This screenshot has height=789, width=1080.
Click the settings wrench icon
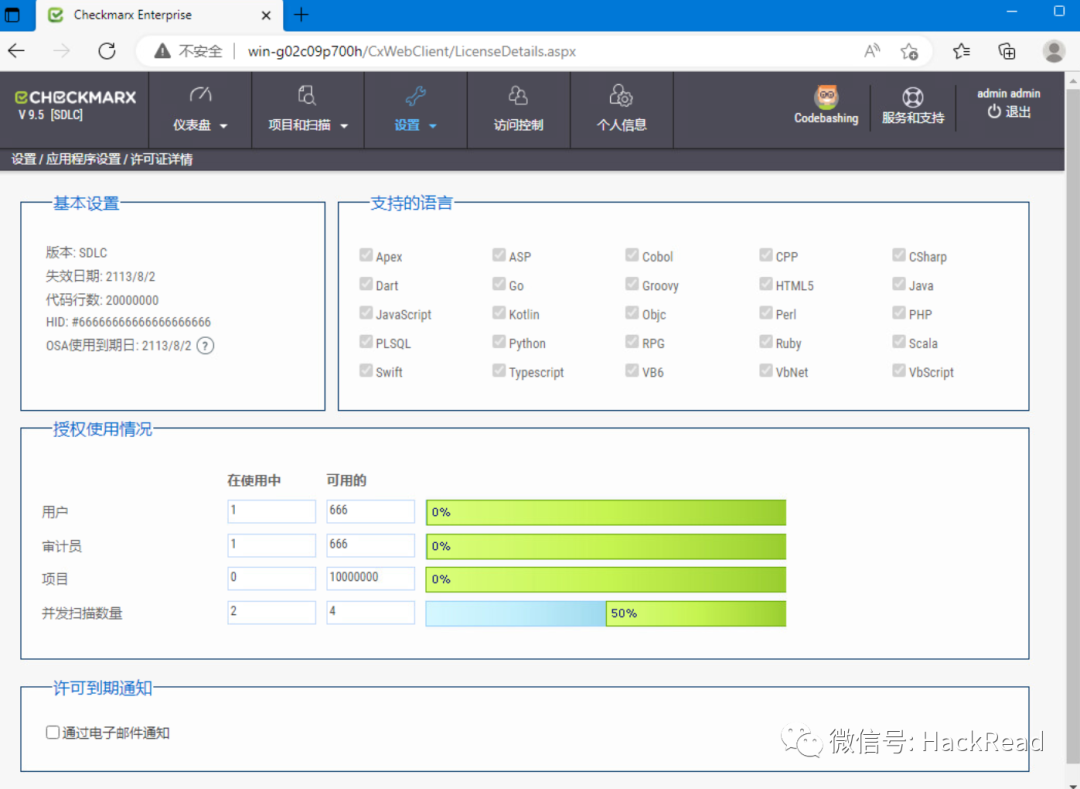pos(415,96)
